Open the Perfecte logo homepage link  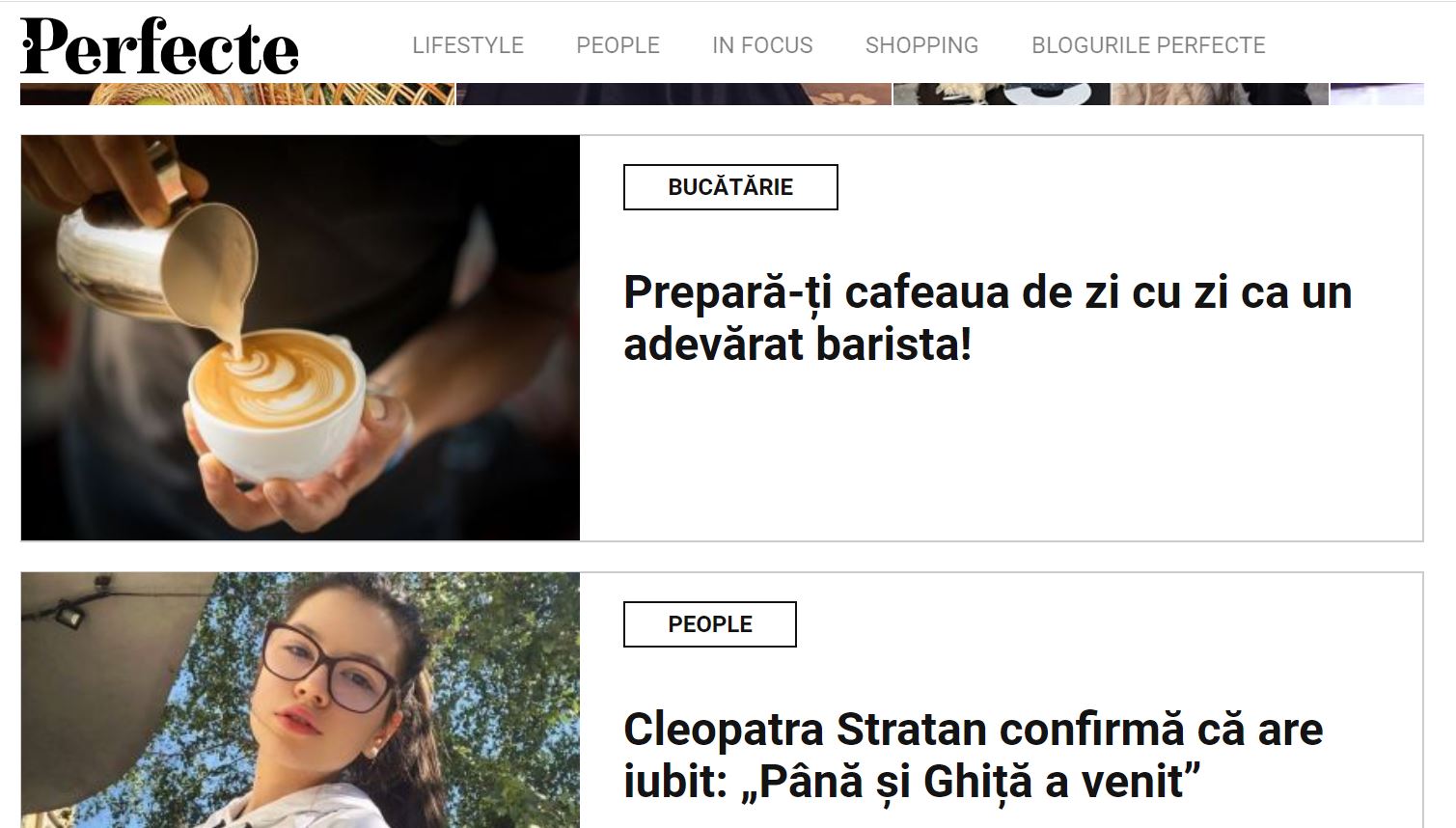(x=159, y=46)
